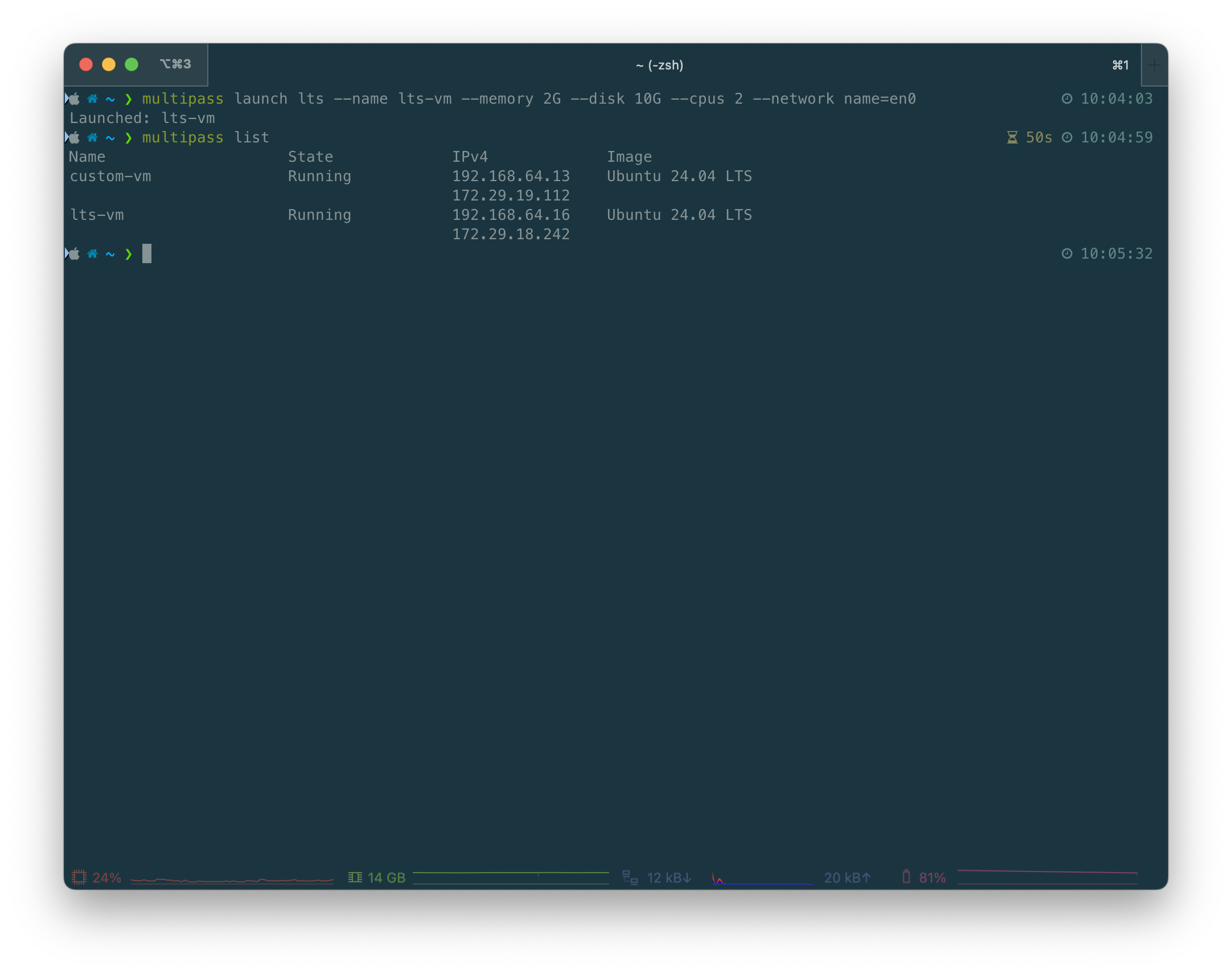Click the hourglass duration icon
1232x974 pixels.
pyautogui.click(x=1012, y=137)
